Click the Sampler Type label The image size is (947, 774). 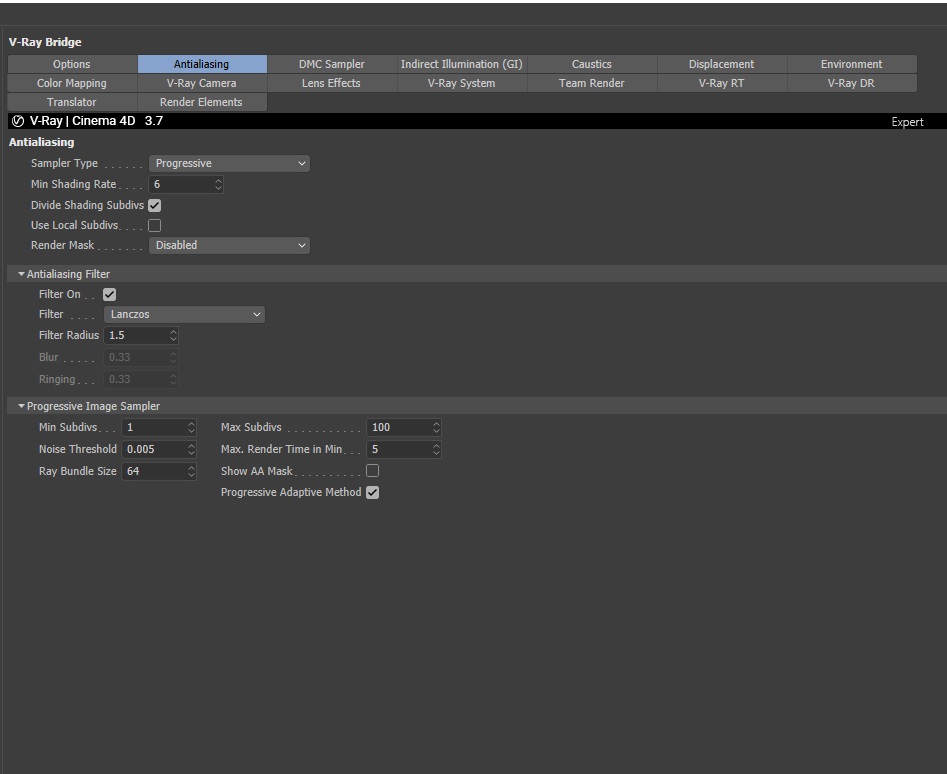(x=64, y=164)
